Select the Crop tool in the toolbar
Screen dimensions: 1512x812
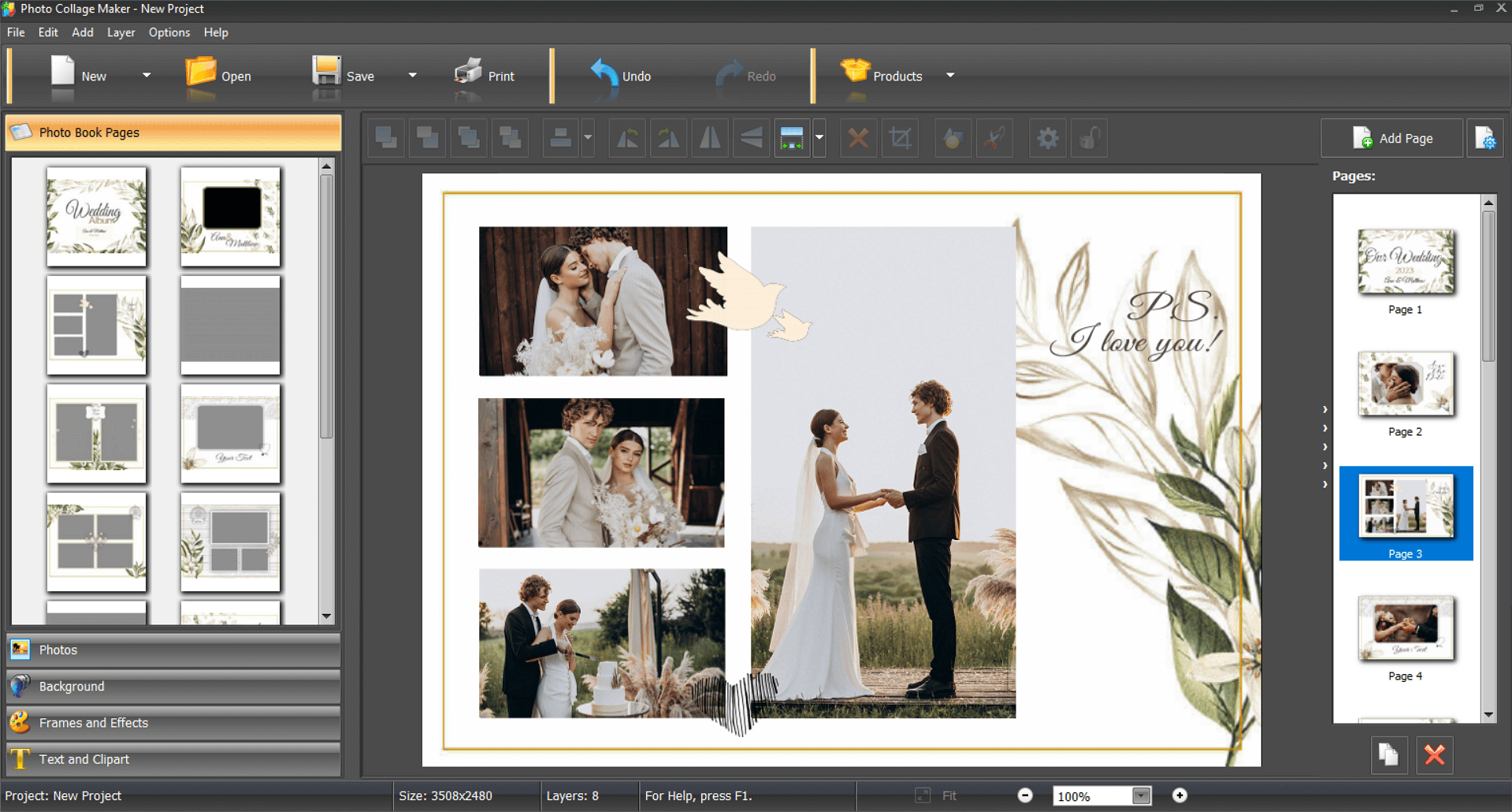pyautogui.click(x=899, y=138)
